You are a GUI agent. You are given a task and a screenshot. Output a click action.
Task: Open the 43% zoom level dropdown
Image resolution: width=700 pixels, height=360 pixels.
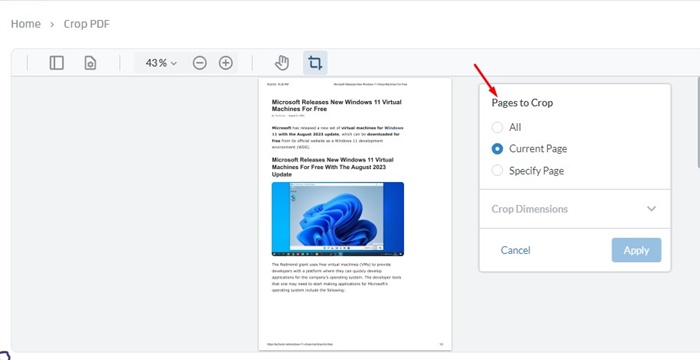(161, 63)
